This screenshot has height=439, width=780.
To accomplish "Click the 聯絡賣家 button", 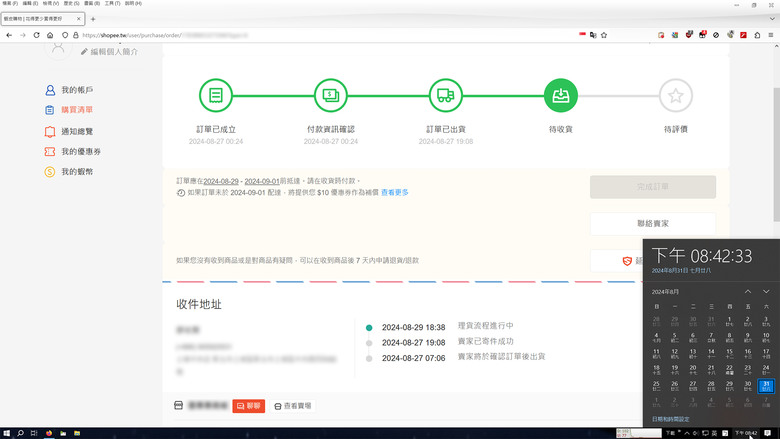I will 653,224.
